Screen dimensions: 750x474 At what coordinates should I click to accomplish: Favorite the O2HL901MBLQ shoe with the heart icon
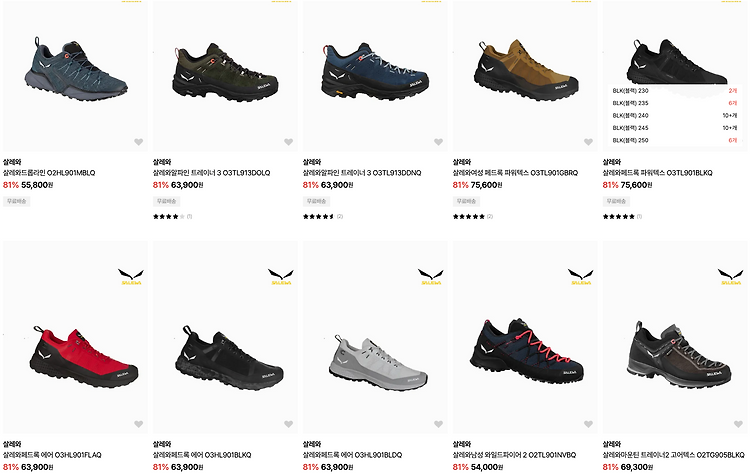coord(139,142)
